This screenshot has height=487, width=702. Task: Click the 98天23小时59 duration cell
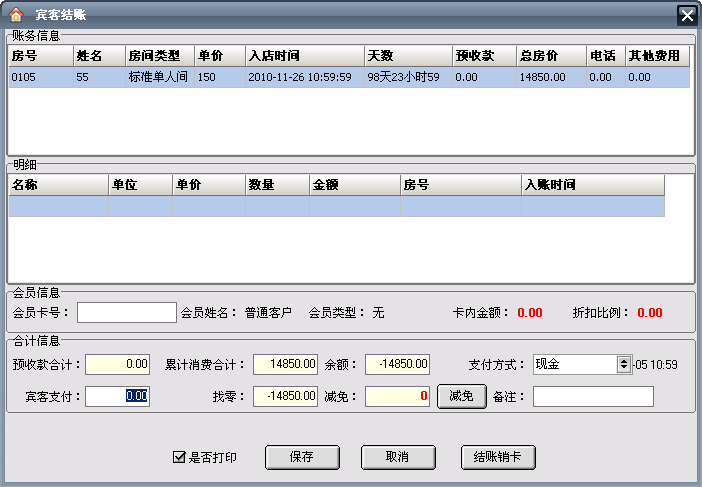[x=408, y=77]
